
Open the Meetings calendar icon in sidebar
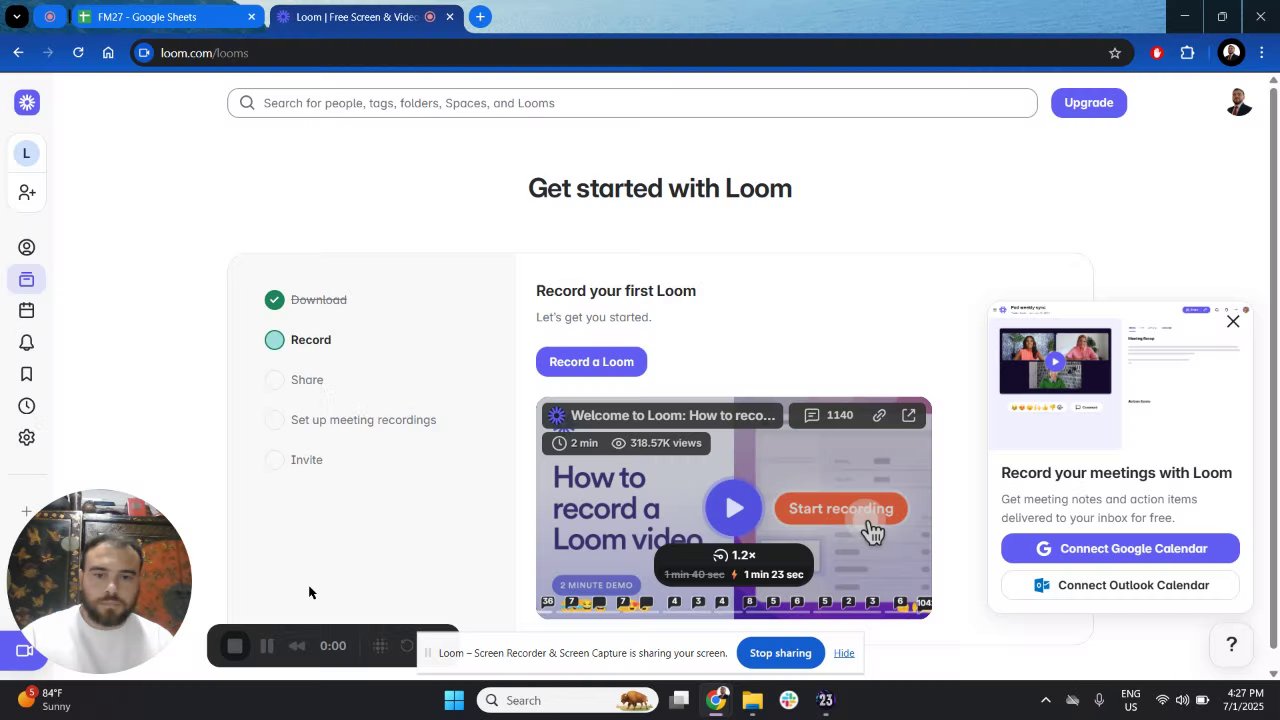point(27,311)
